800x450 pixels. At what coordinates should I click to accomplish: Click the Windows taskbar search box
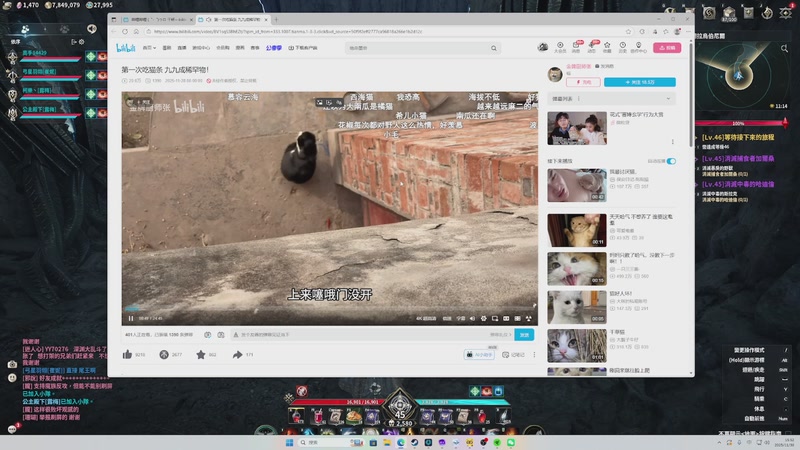[330, 442]
